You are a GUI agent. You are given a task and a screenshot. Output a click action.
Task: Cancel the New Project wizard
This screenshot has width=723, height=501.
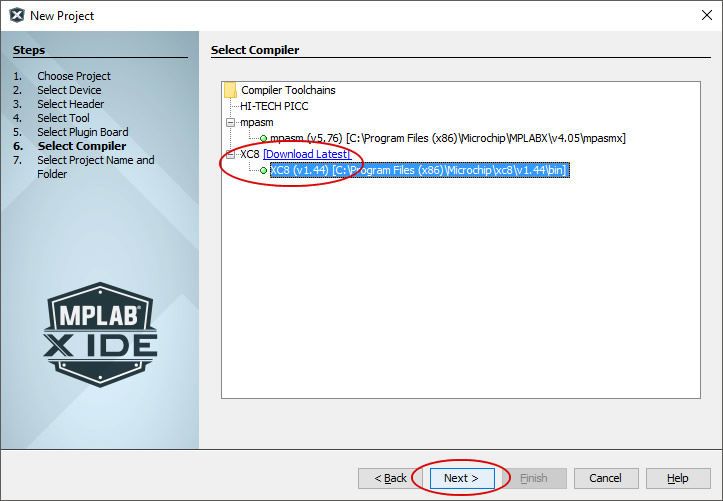tap(606, 478)
